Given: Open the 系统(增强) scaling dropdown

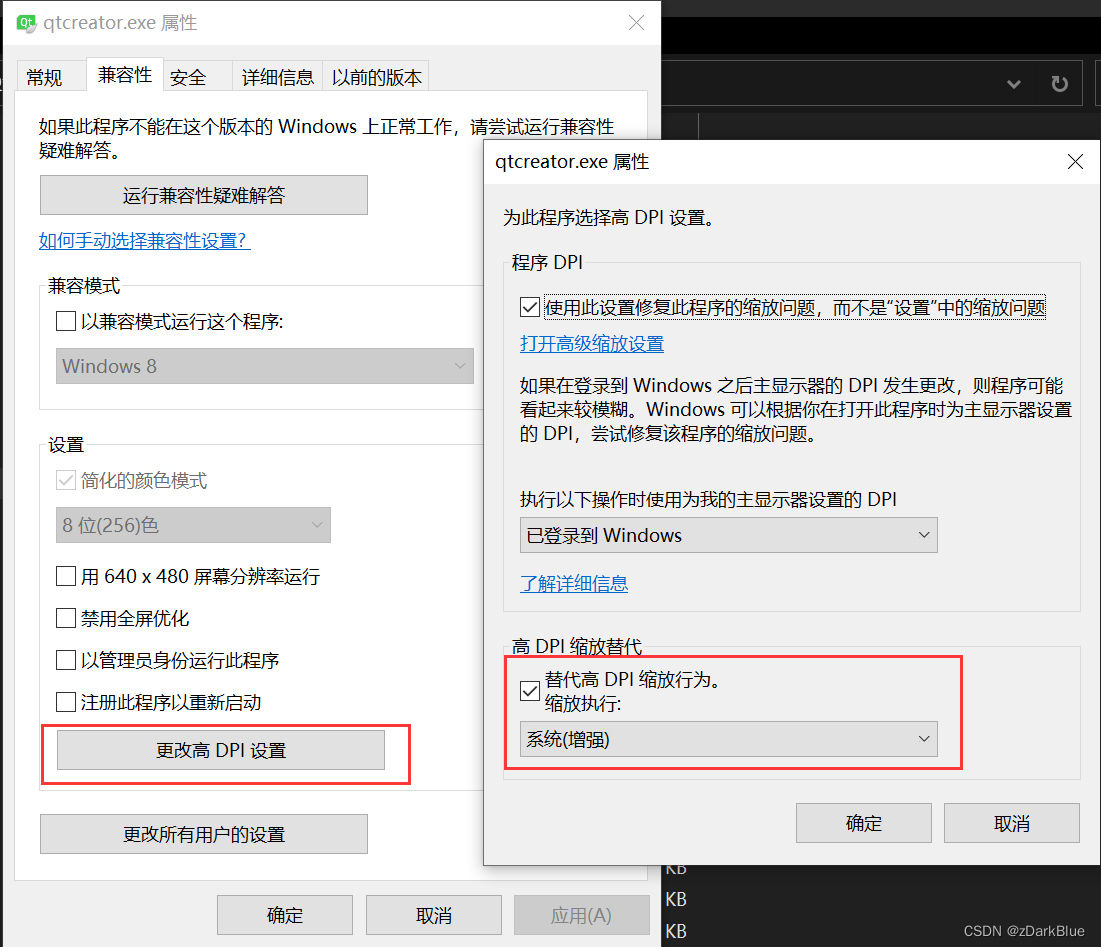Looking at the screenshot, I should pyautogui.click(x=728, y=739).
